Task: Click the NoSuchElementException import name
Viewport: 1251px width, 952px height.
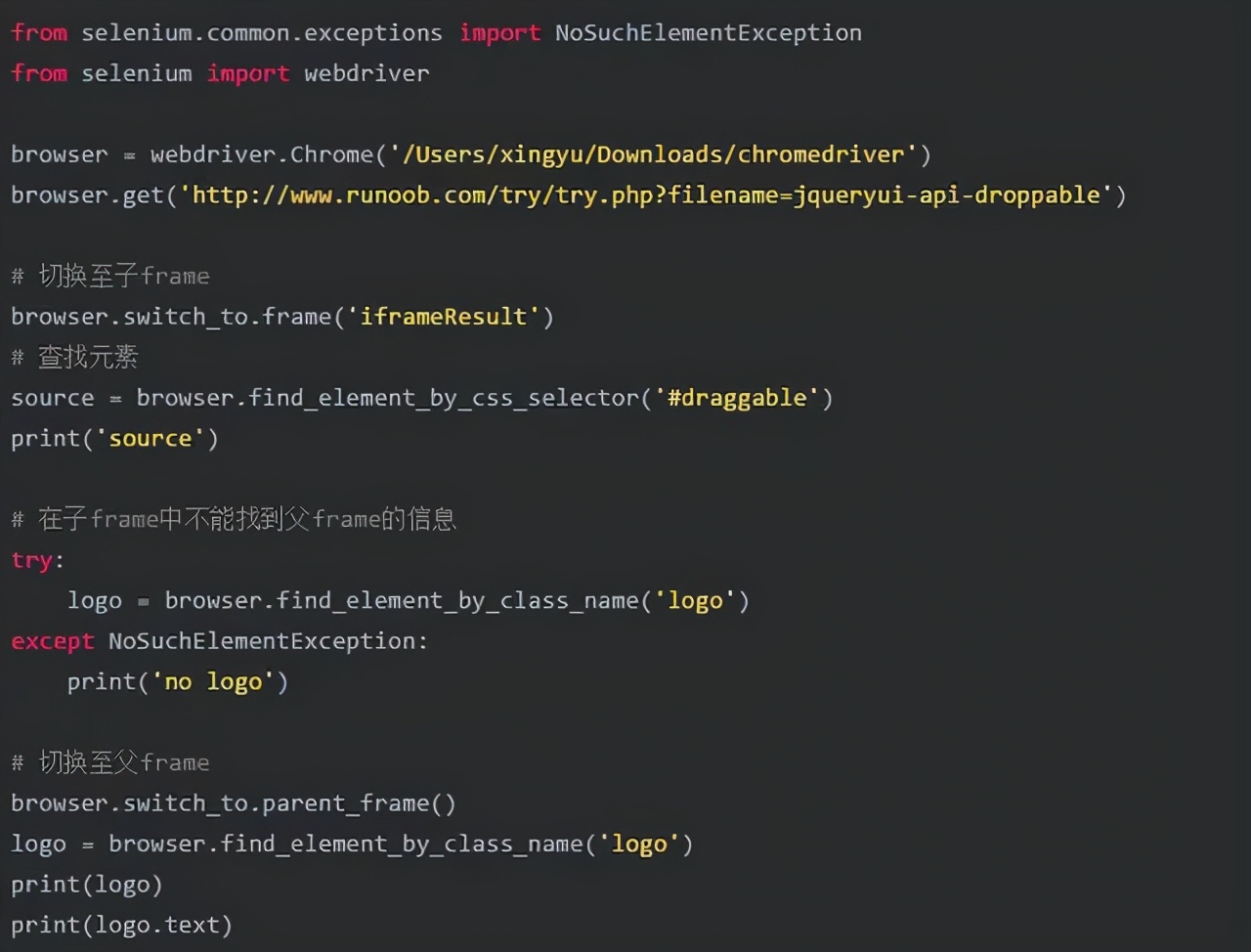Action: tap(709, 33)
